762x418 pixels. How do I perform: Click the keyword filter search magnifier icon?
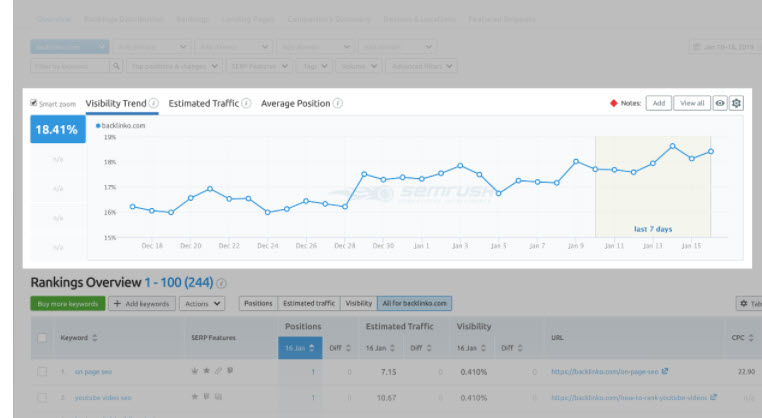click(116, 66)
